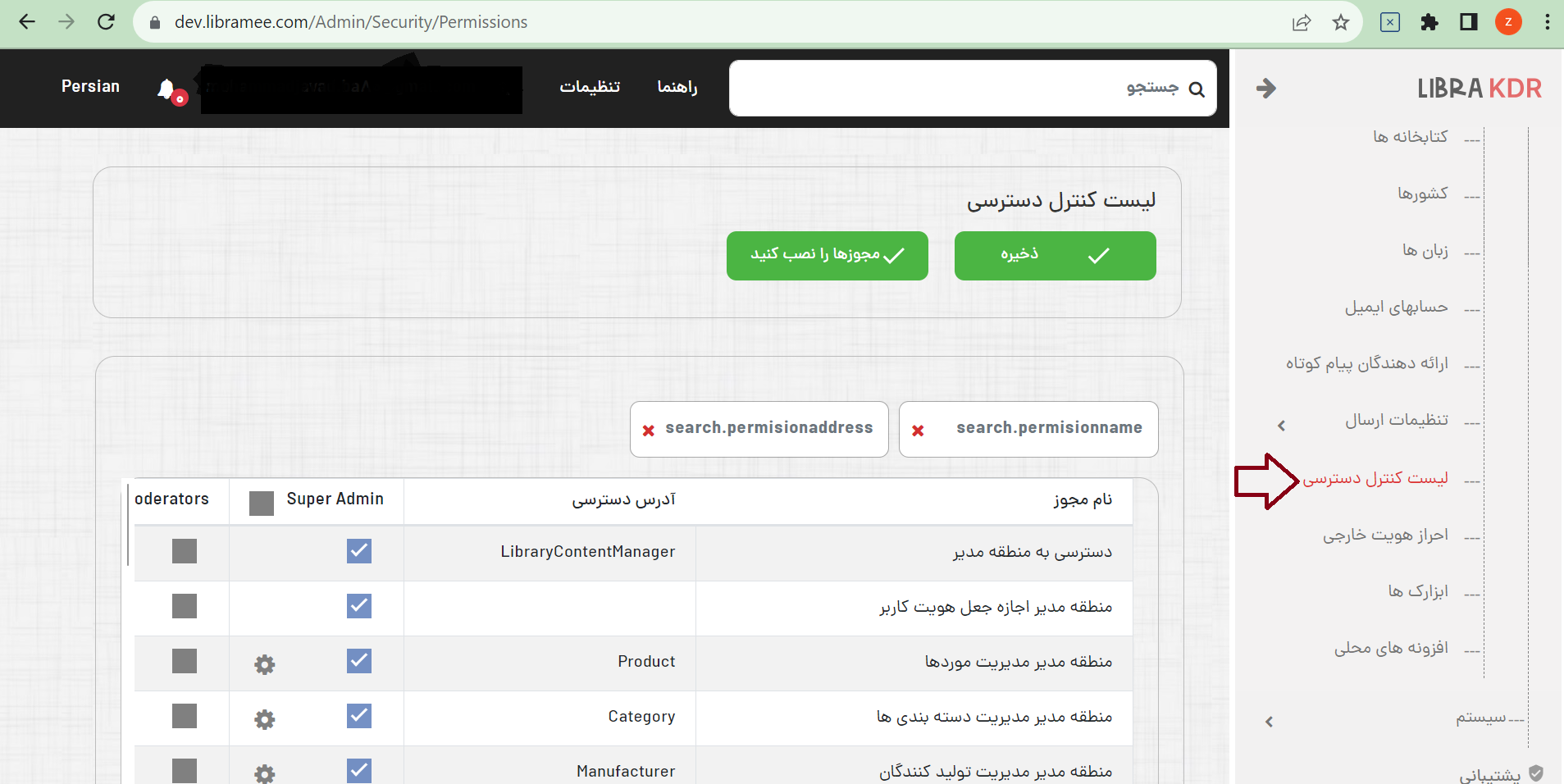Expand the سیستم section chevron
This screenshot has height=784, width=1564.
(x=1268, y=722)
